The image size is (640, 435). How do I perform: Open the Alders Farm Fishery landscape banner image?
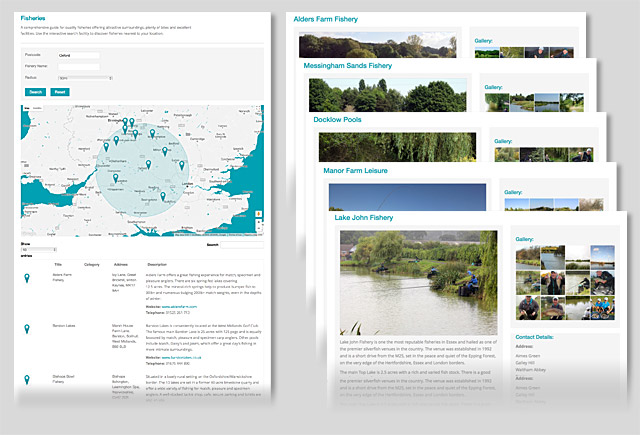pos(378,45)
